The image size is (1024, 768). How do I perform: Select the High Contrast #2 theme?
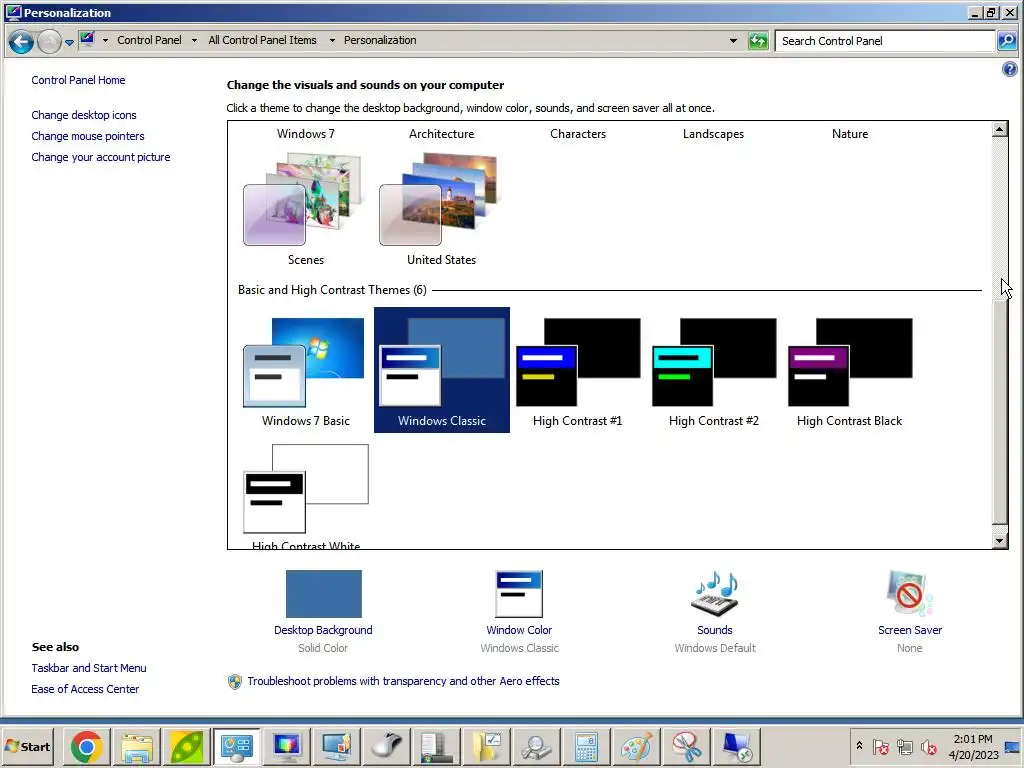(x=714, y=370)
